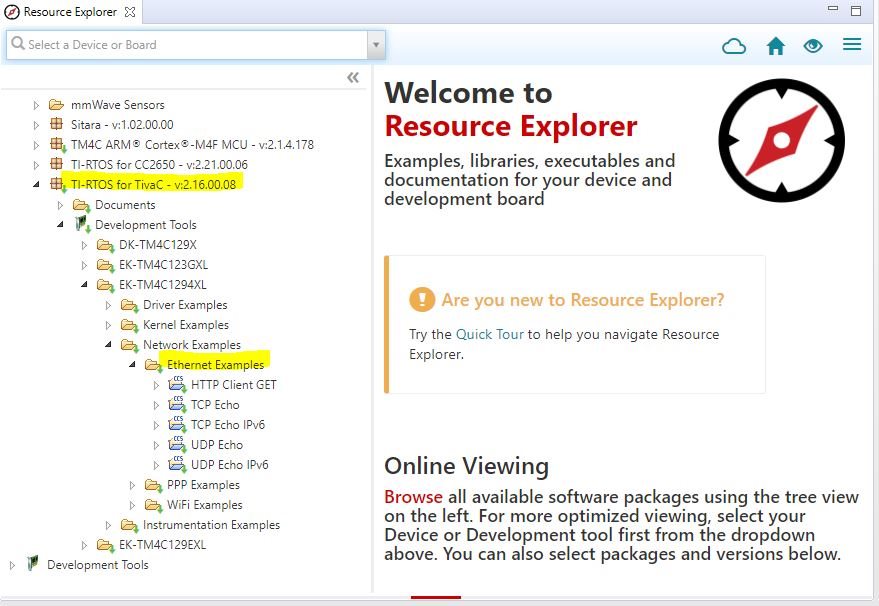Click the Kernel Examples folder icon
This screenshot has height=606, width=879.
coord(129,326)
